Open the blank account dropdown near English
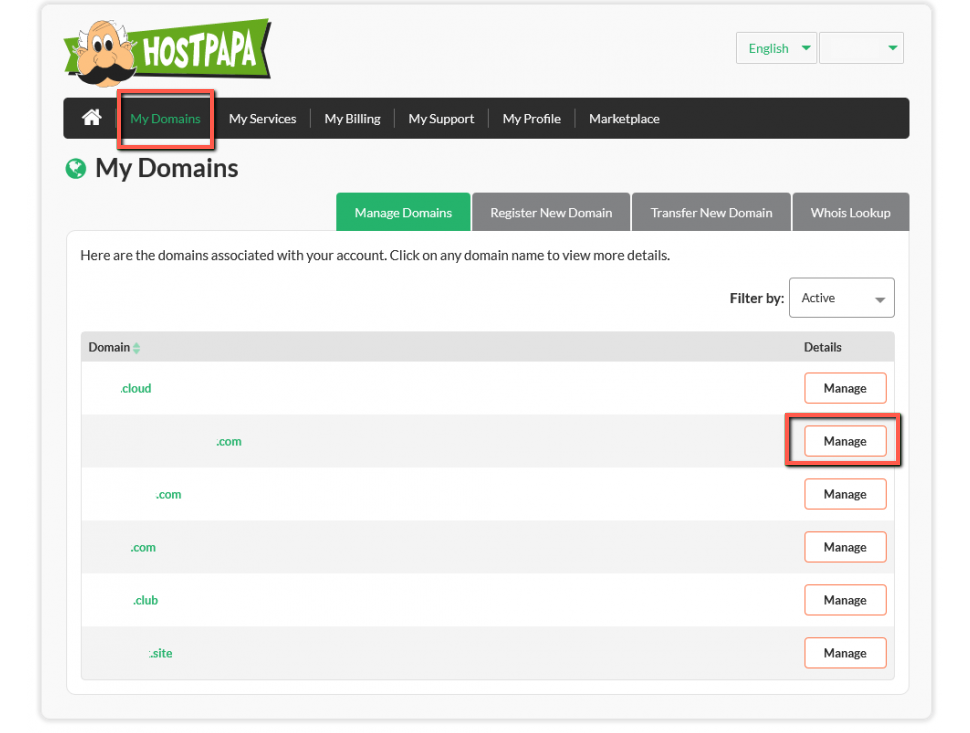970x733 pixels. point(861,48)
